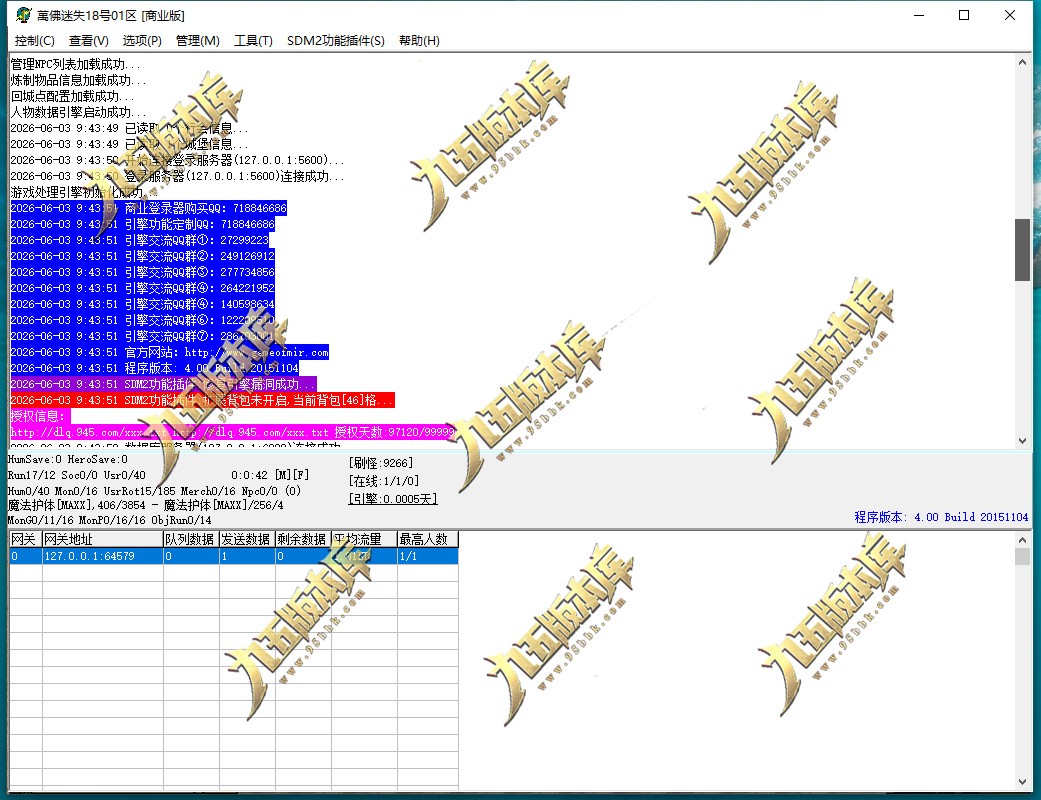Click the log panel scrollbar thumb
This screenshot has height=800, width=1041.
click(1022, 250)
